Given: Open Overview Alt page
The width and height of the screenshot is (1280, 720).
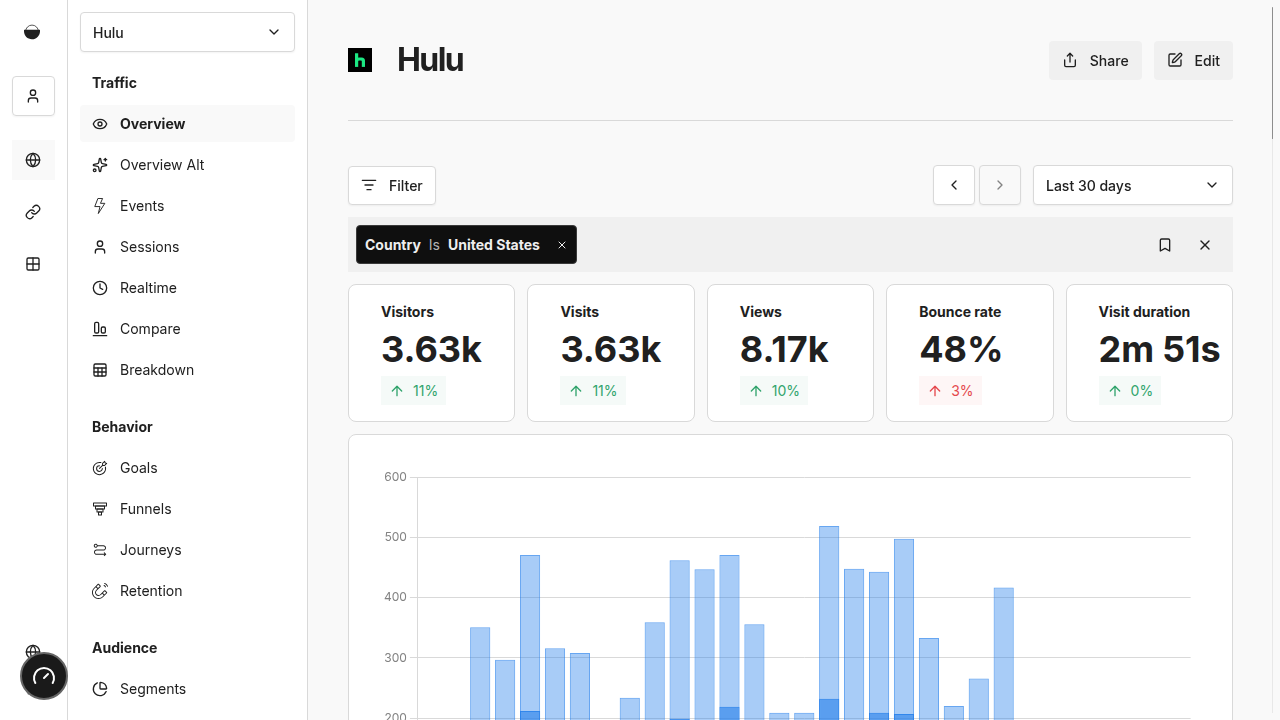Looking at the screenshot, I should [x=187, y=165].
